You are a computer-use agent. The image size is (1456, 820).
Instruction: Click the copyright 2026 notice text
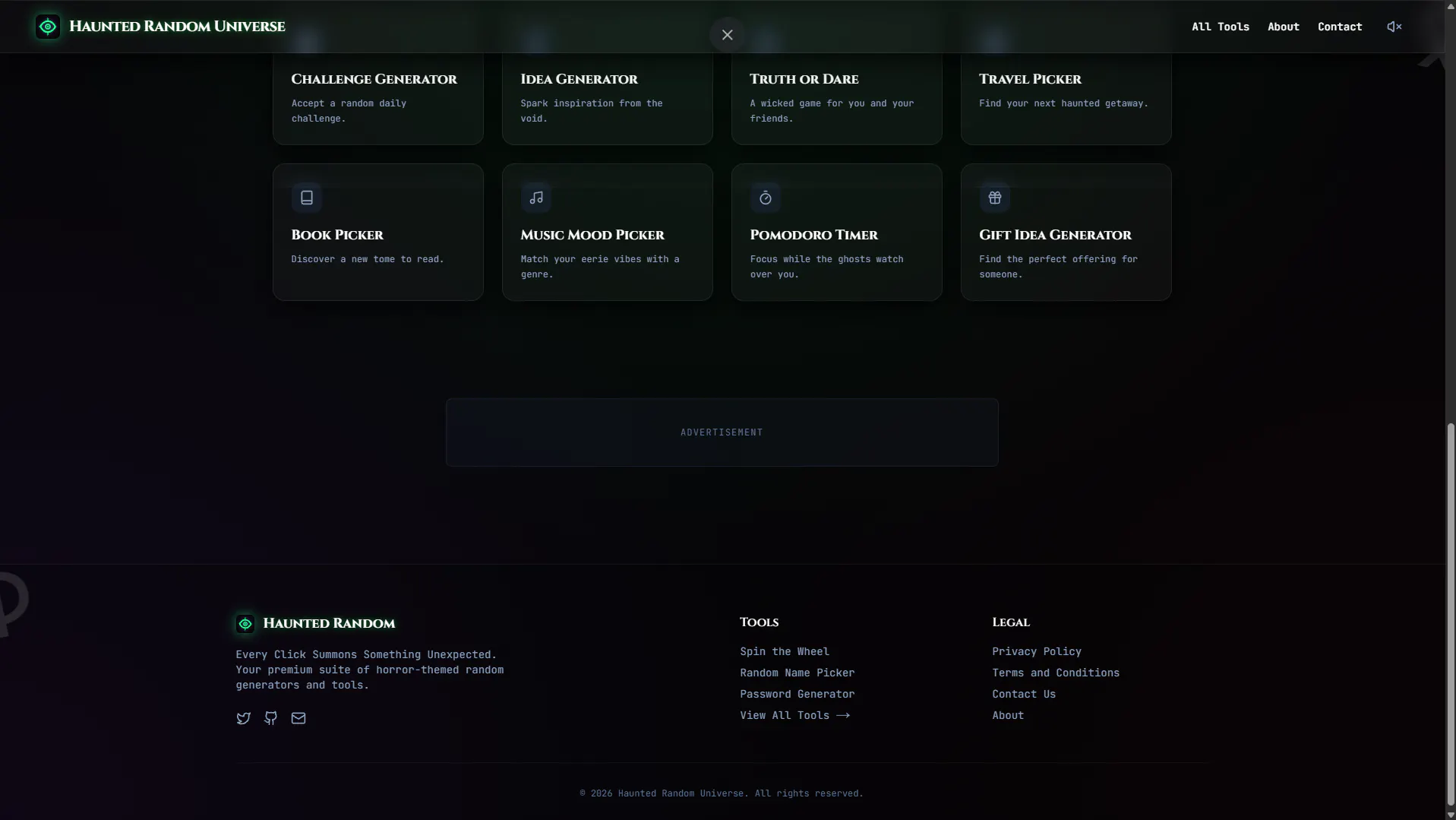click(722, 793)
